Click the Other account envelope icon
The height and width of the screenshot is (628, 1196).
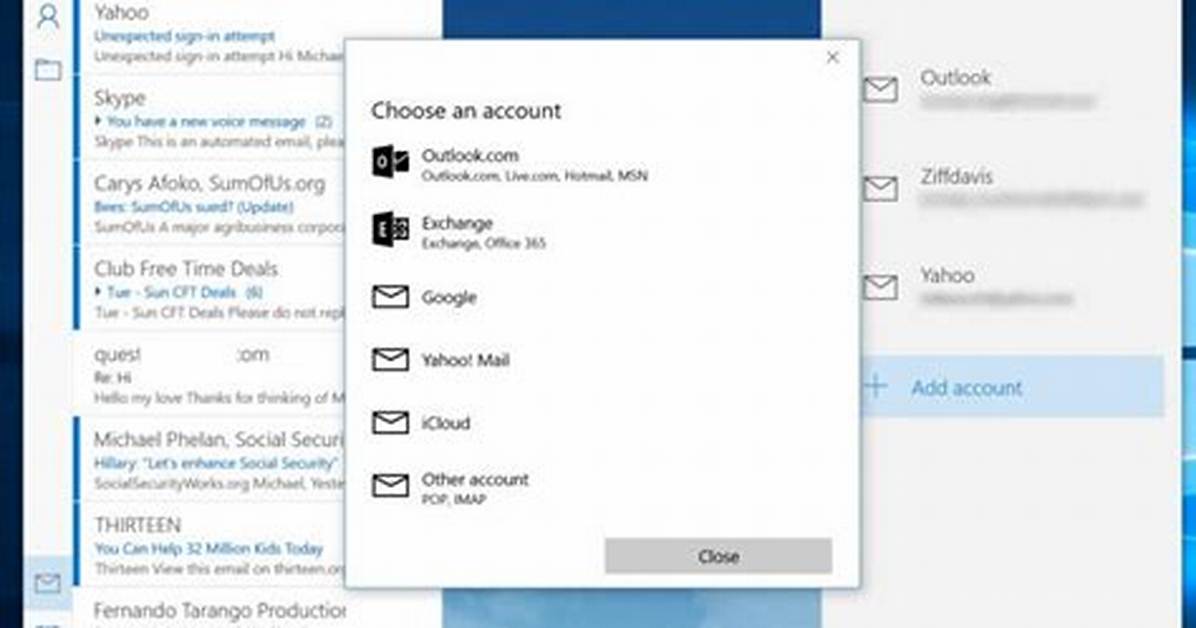391,485
